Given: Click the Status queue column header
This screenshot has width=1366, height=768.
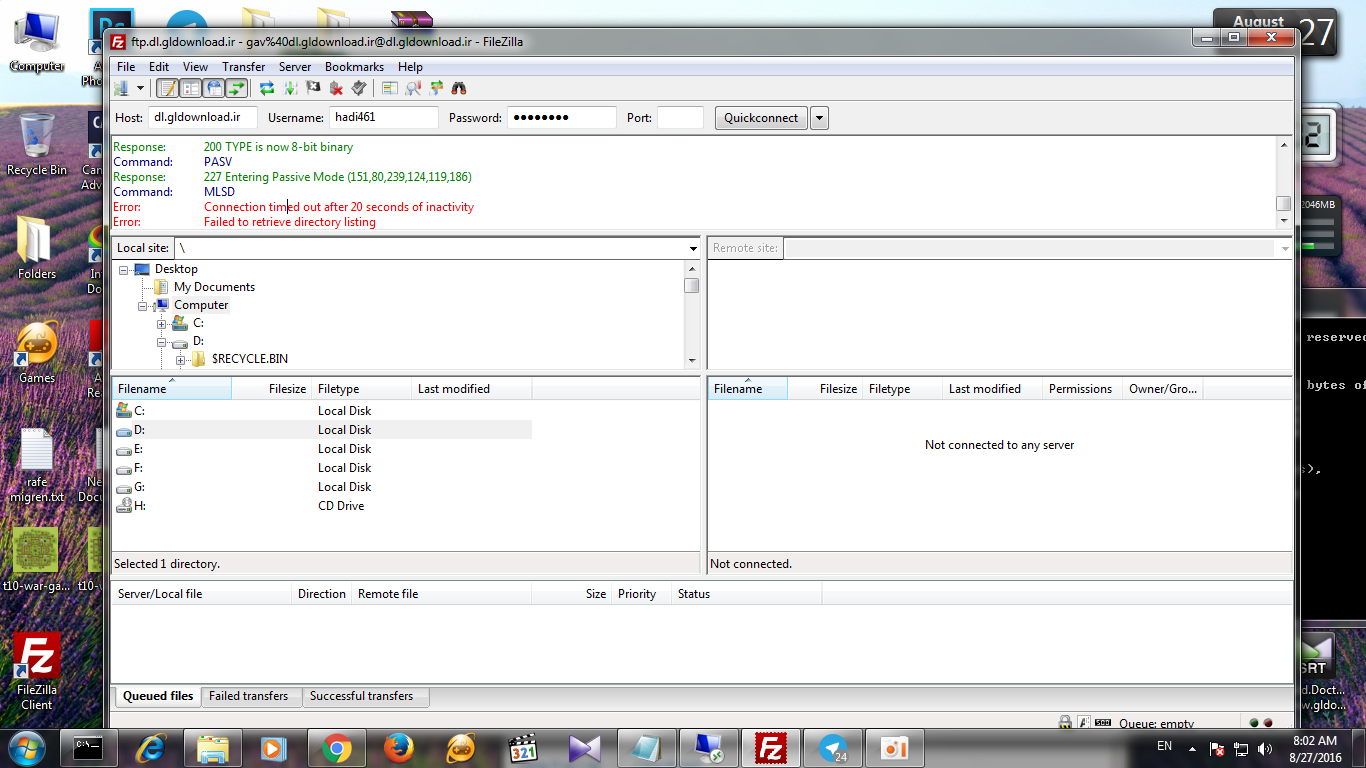Looking at the screenshot, I should pos(746,594).
